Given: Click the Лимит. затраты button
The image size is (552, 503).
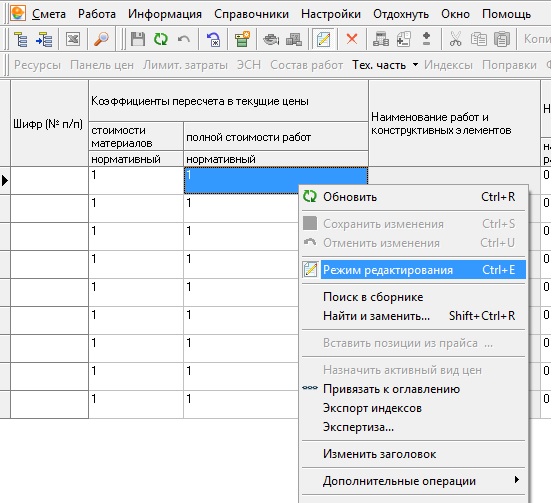Looking at the screenshot, I should click(x=185, y=65).
